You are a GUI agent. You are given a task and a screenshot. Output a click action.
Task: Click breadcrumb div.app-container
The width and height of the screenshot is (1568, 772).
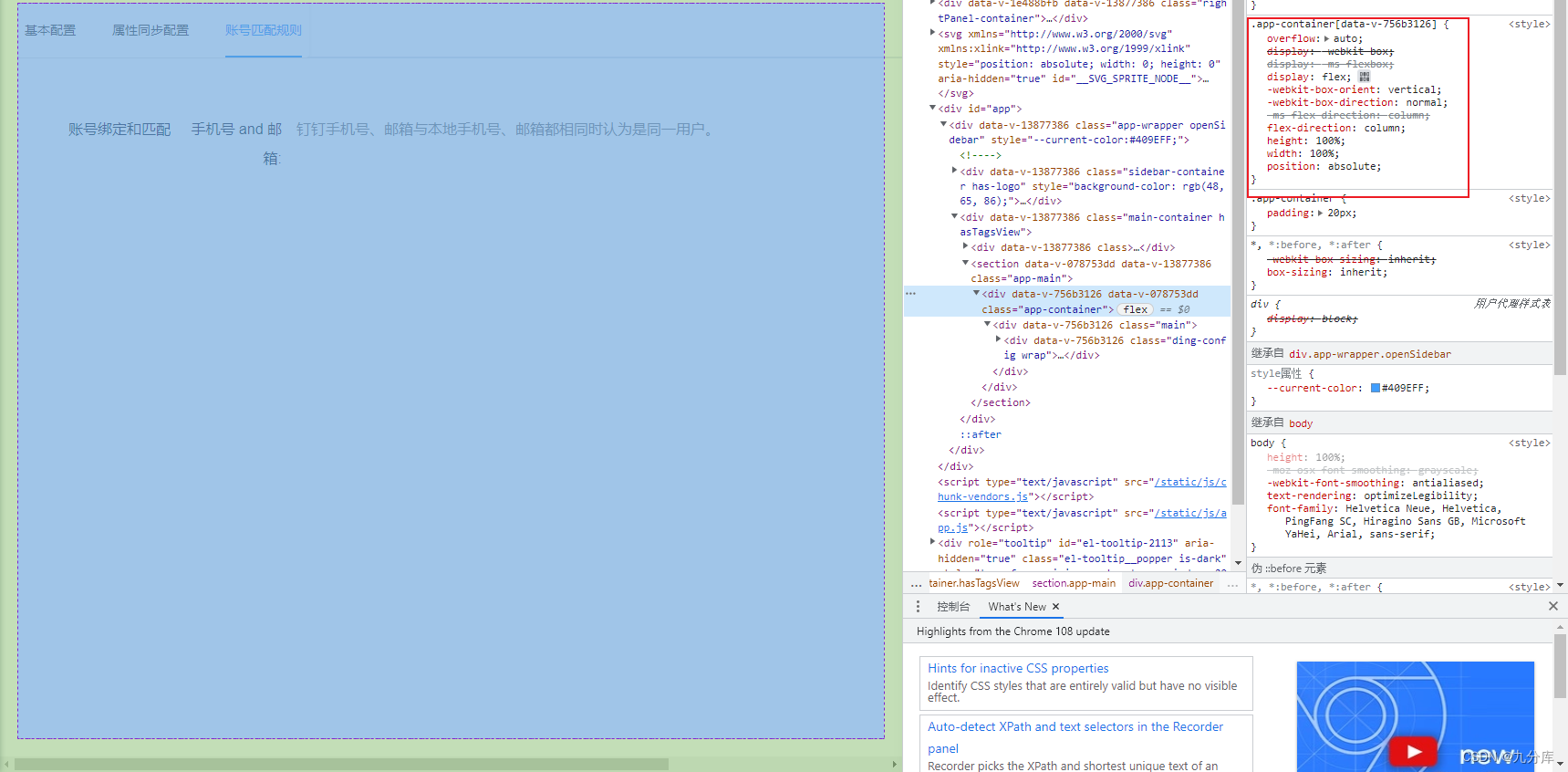tap(1171, 584)
